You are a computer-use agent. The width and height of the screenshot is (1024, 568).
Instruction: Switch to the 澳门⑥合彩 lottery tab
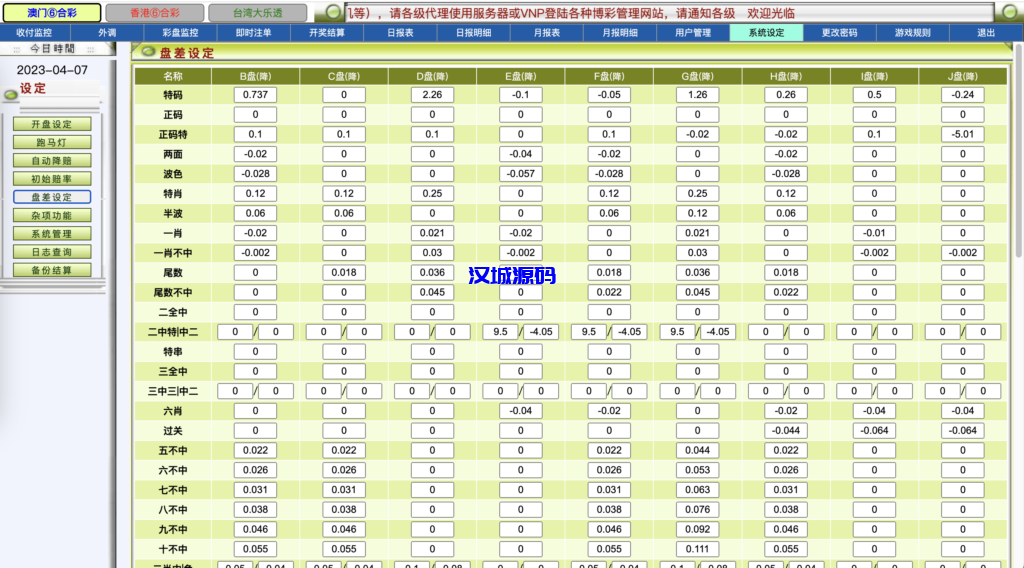[44, 13]
